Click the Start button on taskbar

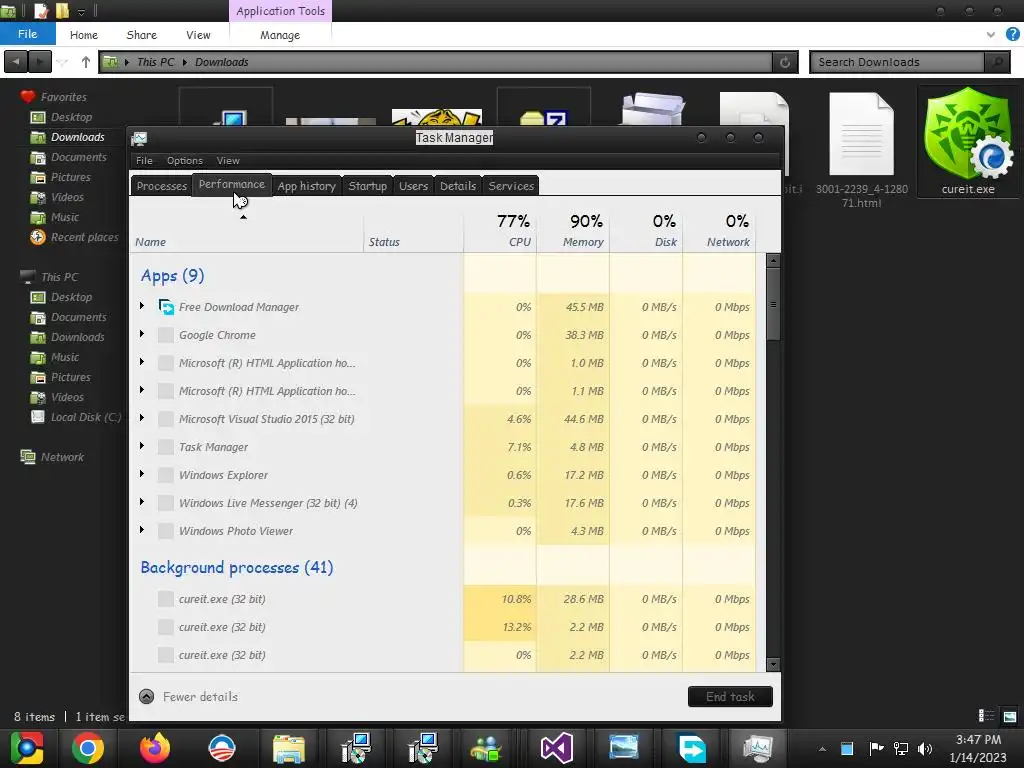click(x=27, y=748)
